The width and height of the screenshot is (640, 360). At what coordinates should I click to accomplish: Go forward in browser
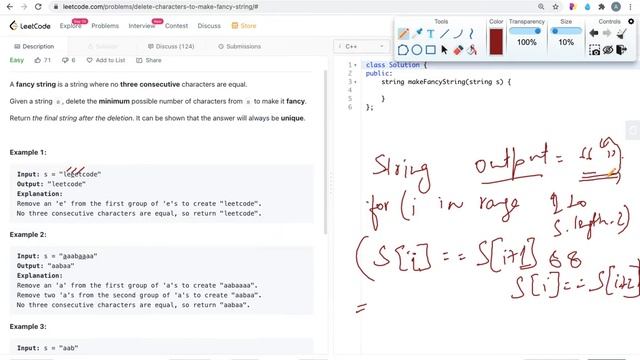[24, 7]
